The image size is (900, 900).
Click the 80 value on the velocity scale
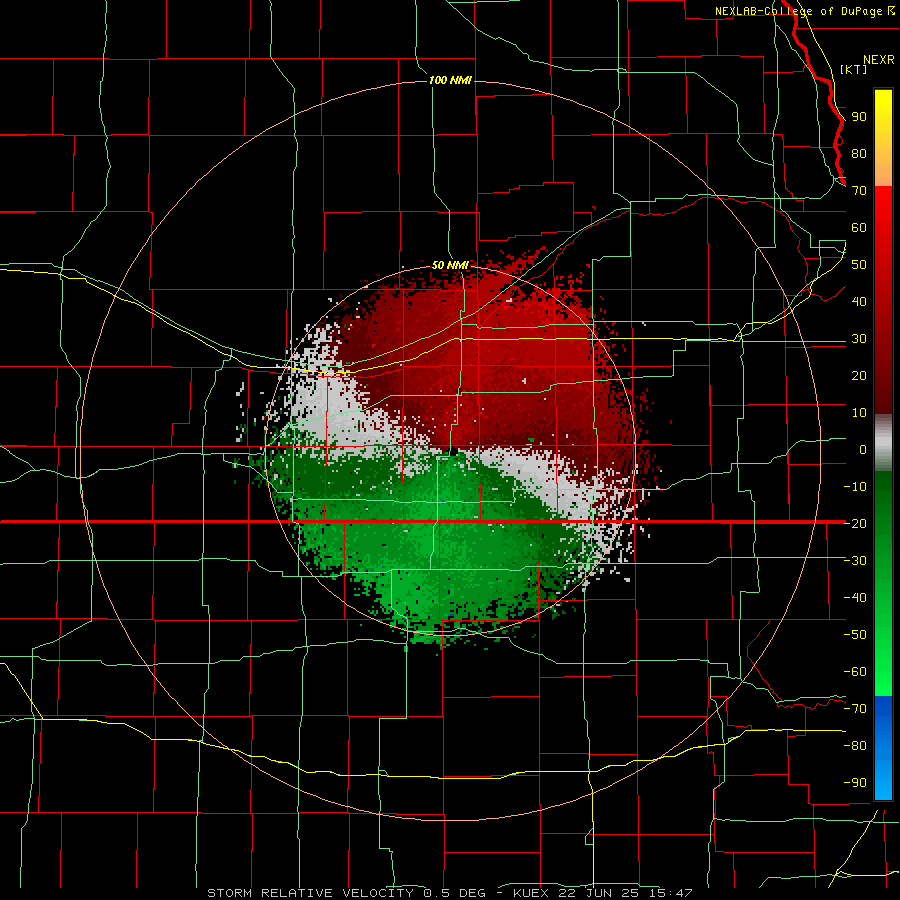click(859, 154)
